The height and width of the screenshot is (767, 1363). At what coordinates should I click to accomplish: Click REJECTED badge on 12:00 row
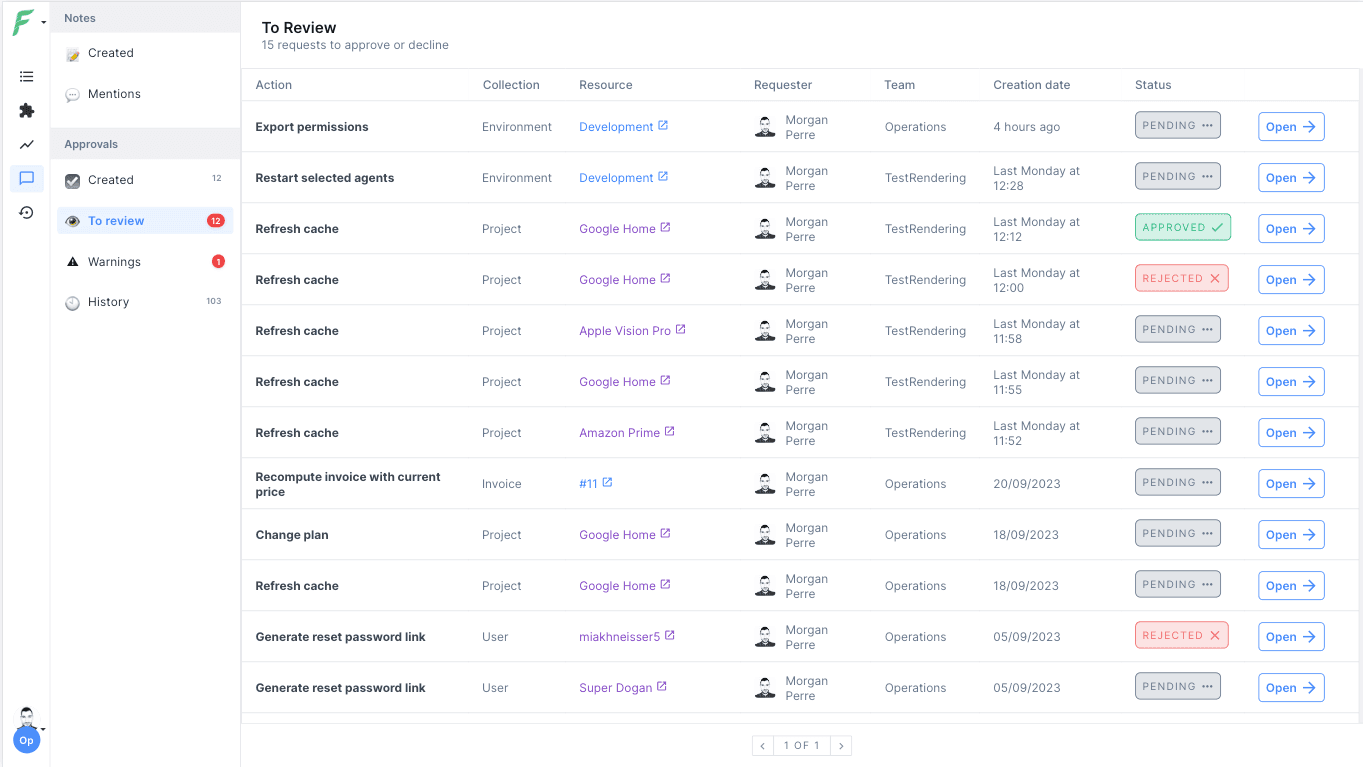(1181, 279)
